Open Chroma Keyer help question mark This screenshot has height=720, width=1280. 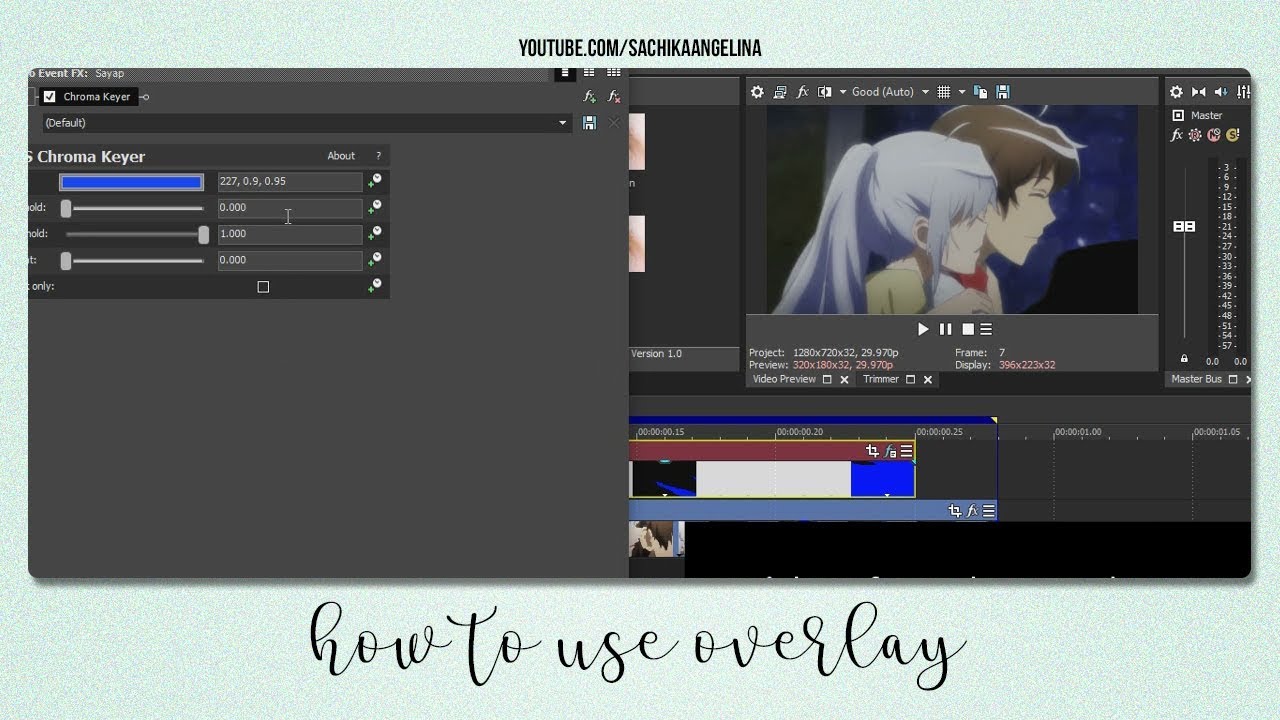coord(378,156)
